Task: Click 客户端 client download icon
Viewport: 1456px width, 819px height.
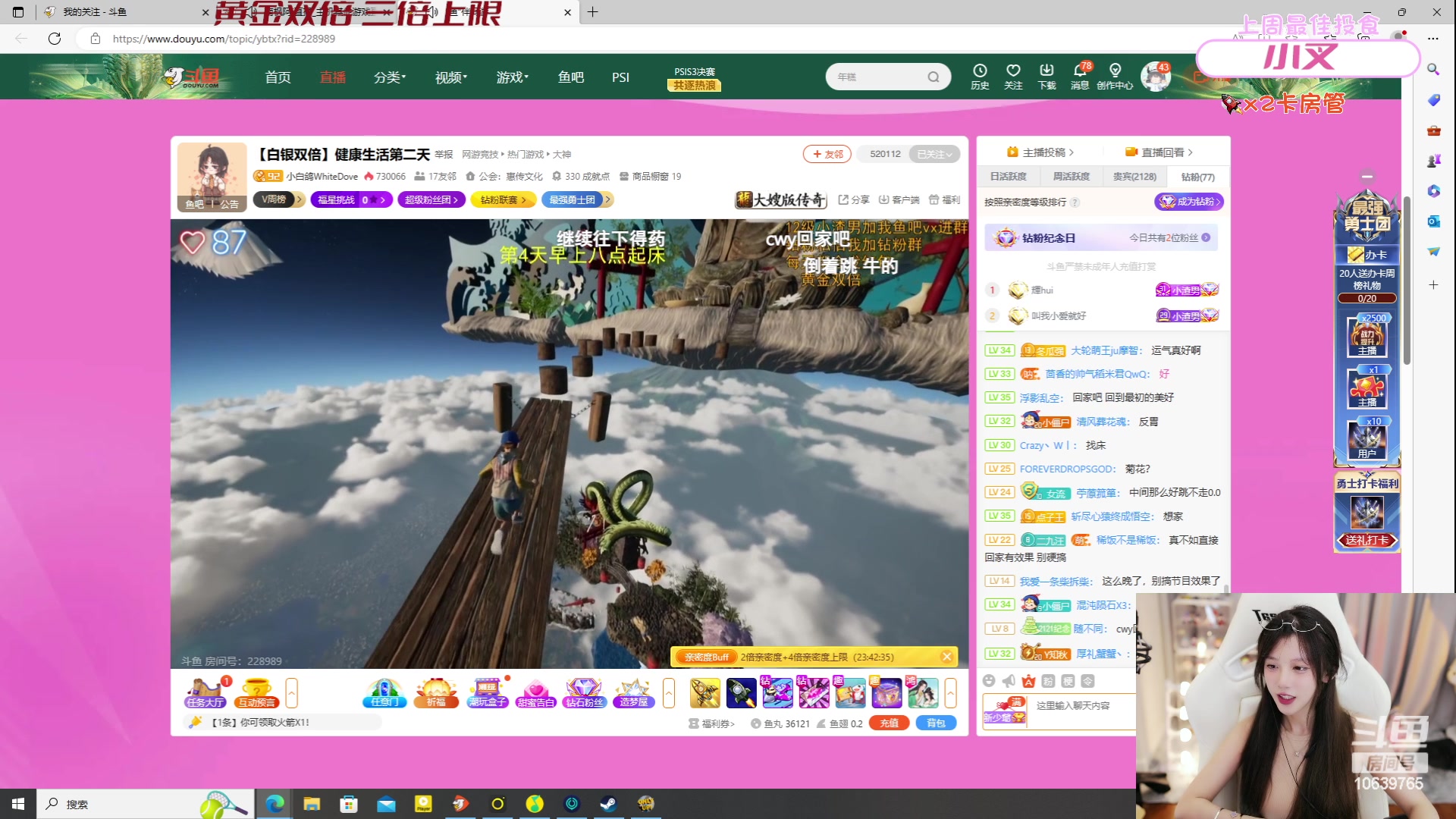Action: [899, 199]
